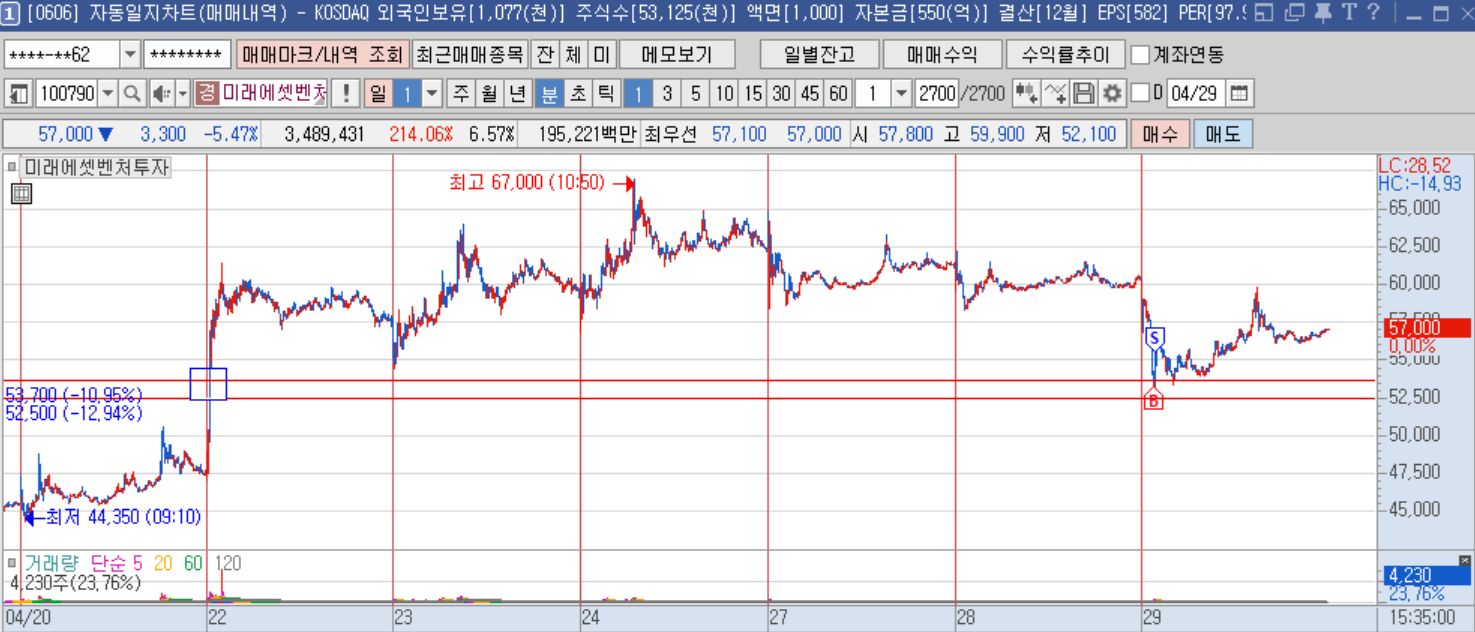Image resolution: width=1475 pixels, height=632 pixels.
Task: Save chart with the floppy disk icon
Action: [1083, 94]
